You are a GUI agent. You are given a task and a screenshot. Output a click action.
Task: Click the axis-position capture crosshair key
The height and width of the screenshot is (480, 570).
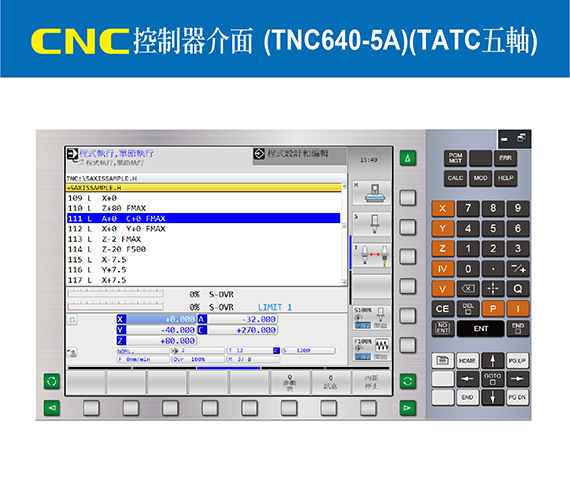[x=493, y=289]
